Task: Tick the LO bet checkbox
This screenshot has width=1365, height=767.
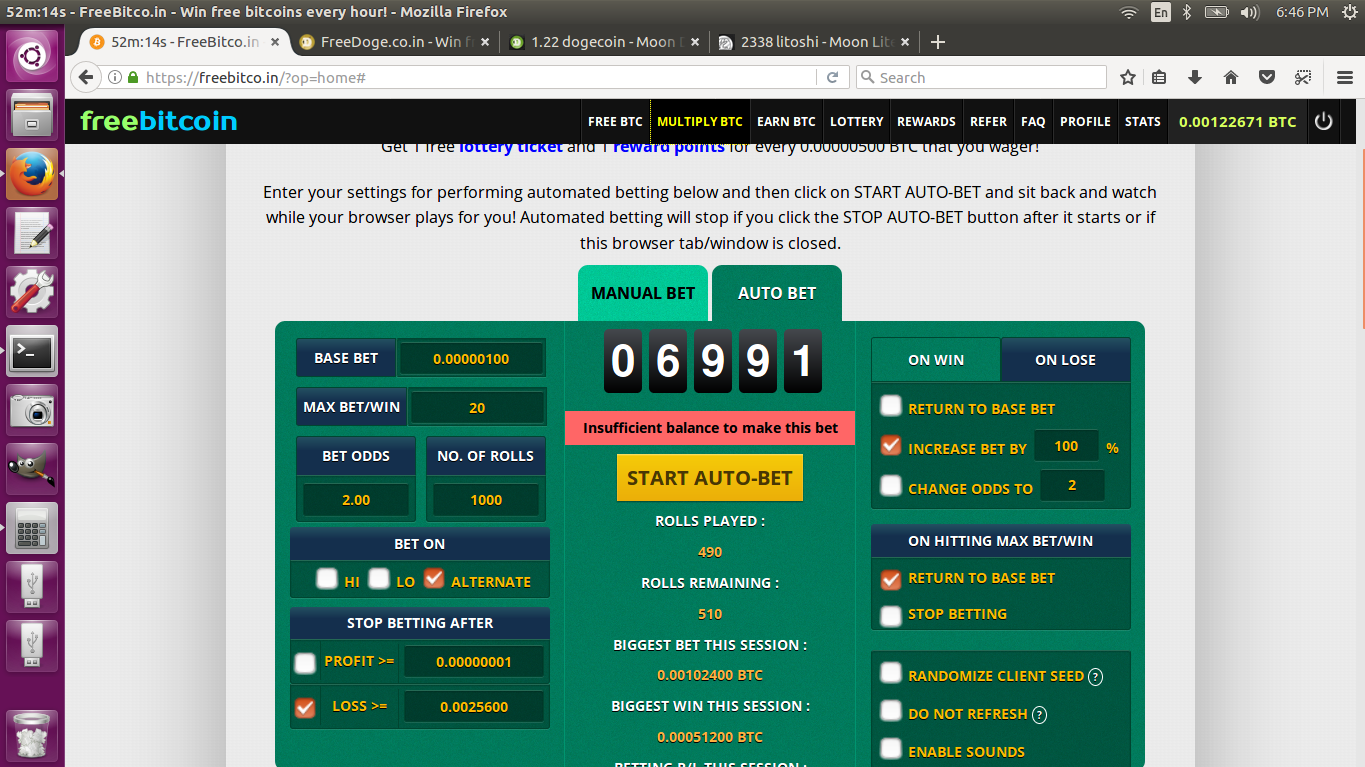Action: 379,578
